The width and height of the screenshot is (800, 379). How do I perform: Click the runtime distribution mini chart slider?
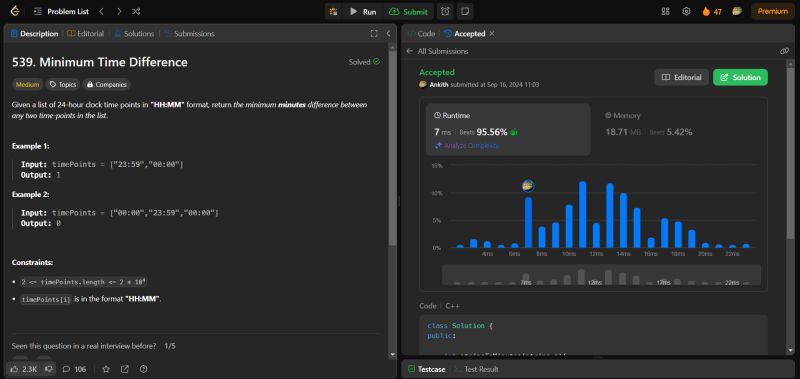(602, 274)
